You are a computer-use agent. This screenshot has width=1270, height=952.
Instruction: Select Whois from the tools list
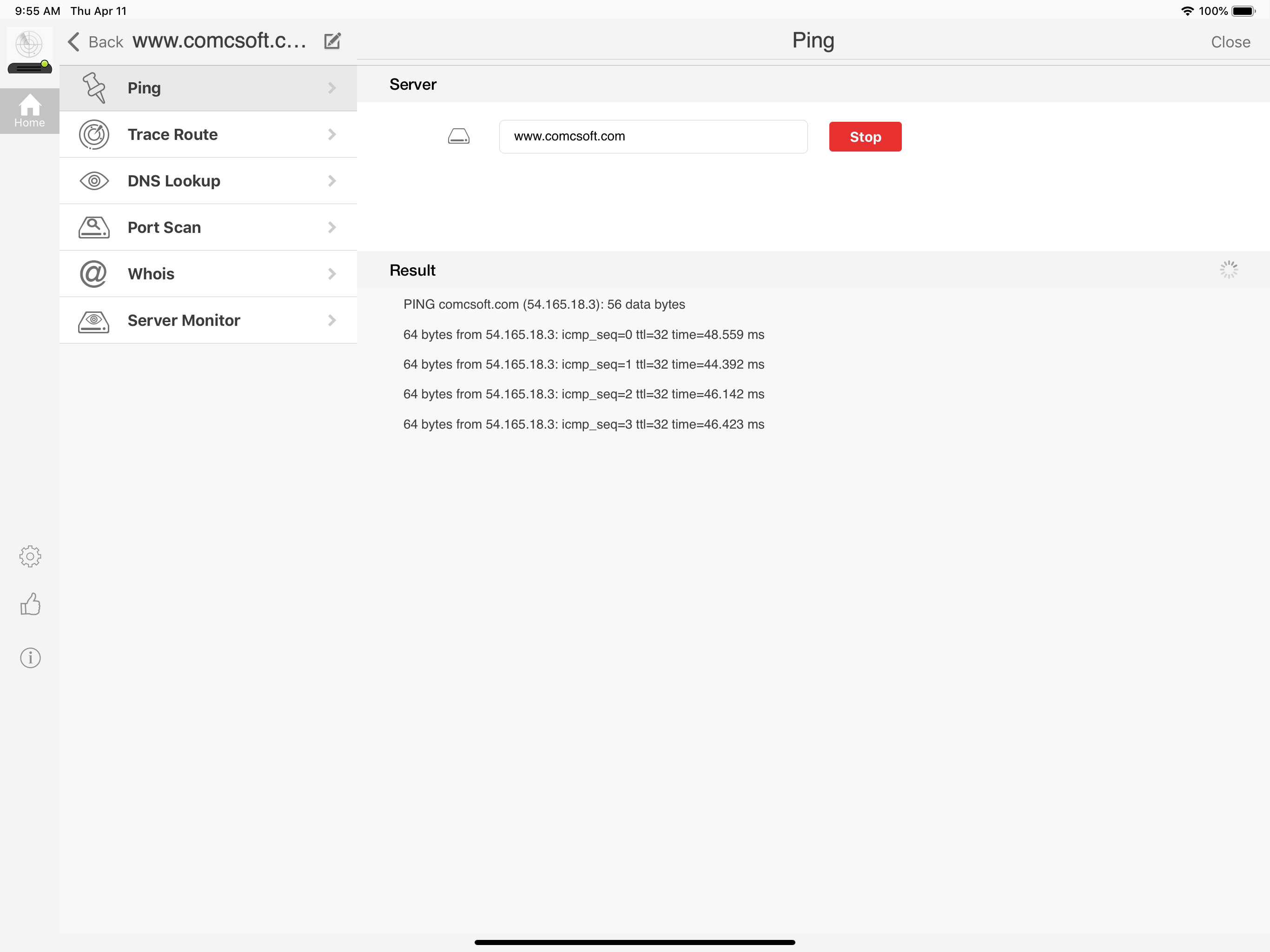[151, 274]
